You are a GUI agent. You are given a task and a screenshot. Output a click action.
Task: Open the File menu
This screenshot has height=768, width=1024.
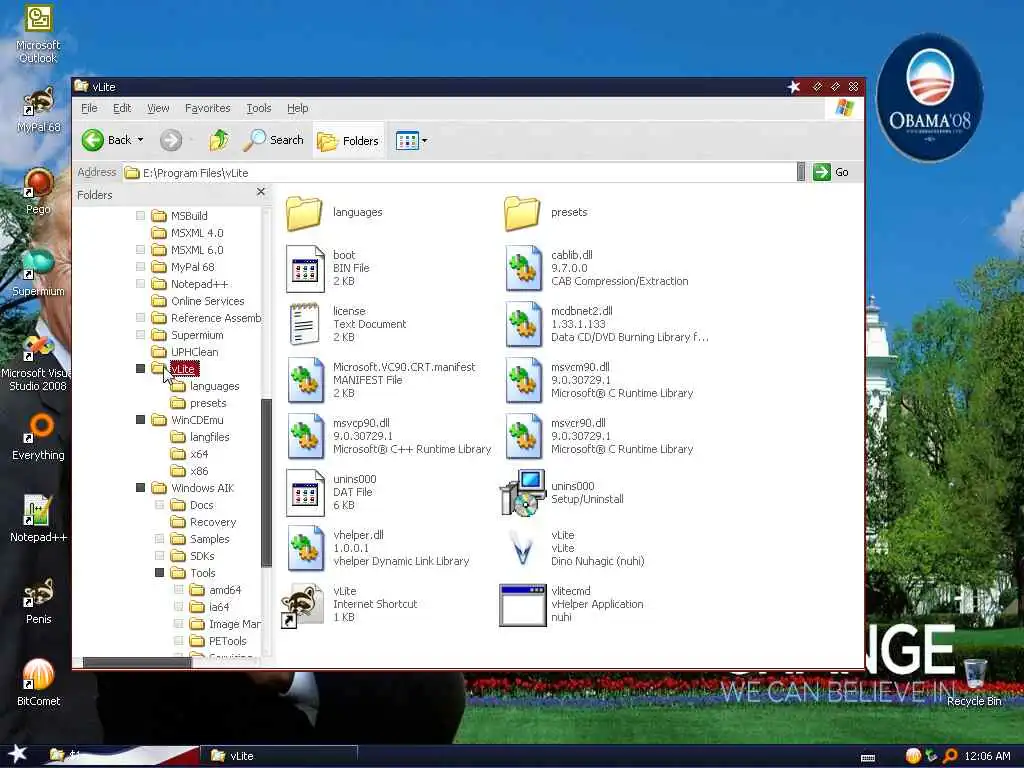click(89, 108)
